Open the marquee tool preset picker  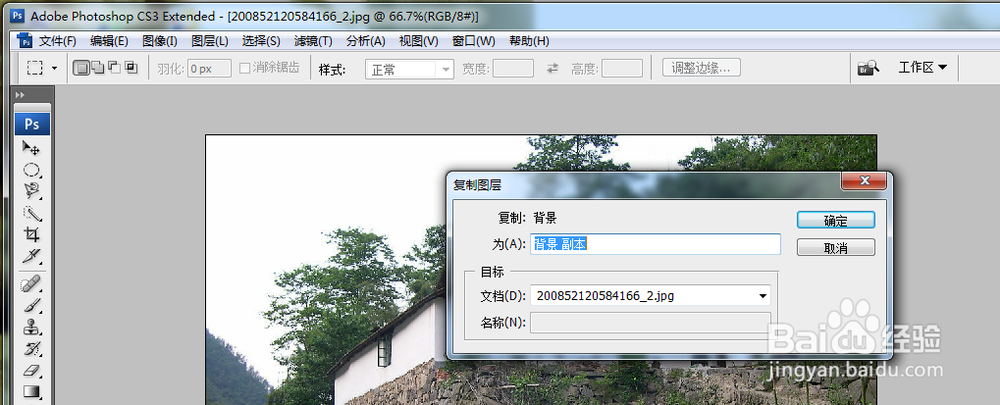[54, 68]
